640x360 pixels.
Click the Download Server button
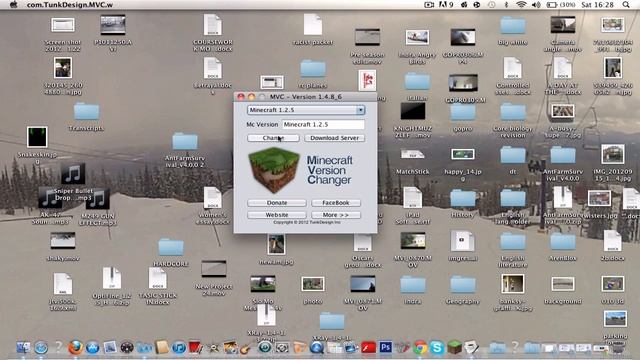(x=334, y=138)
